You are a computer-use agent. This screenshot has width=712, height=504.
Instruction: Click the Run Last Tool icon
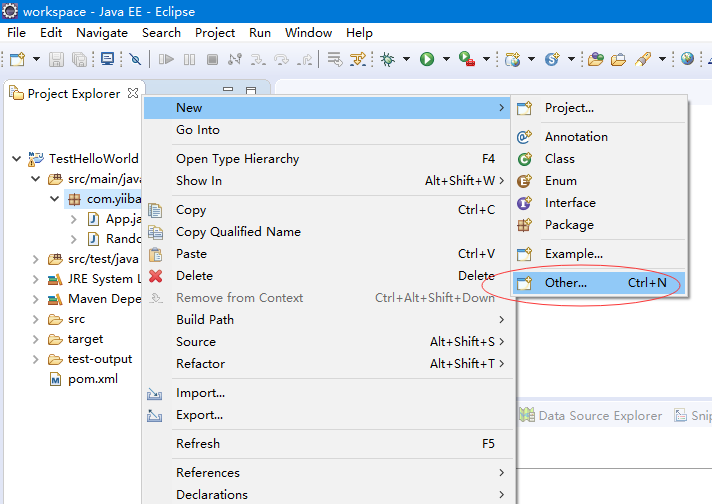466,59
